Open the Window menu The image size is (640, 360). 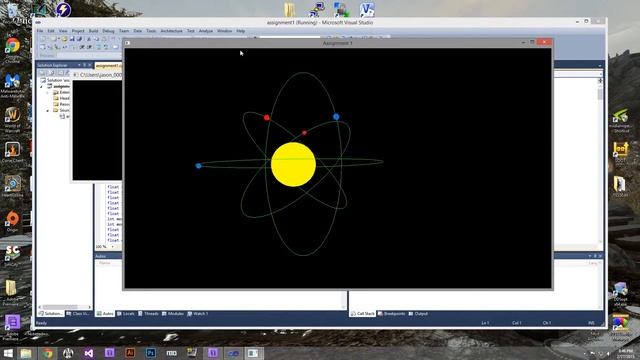[x=224, y=31]
